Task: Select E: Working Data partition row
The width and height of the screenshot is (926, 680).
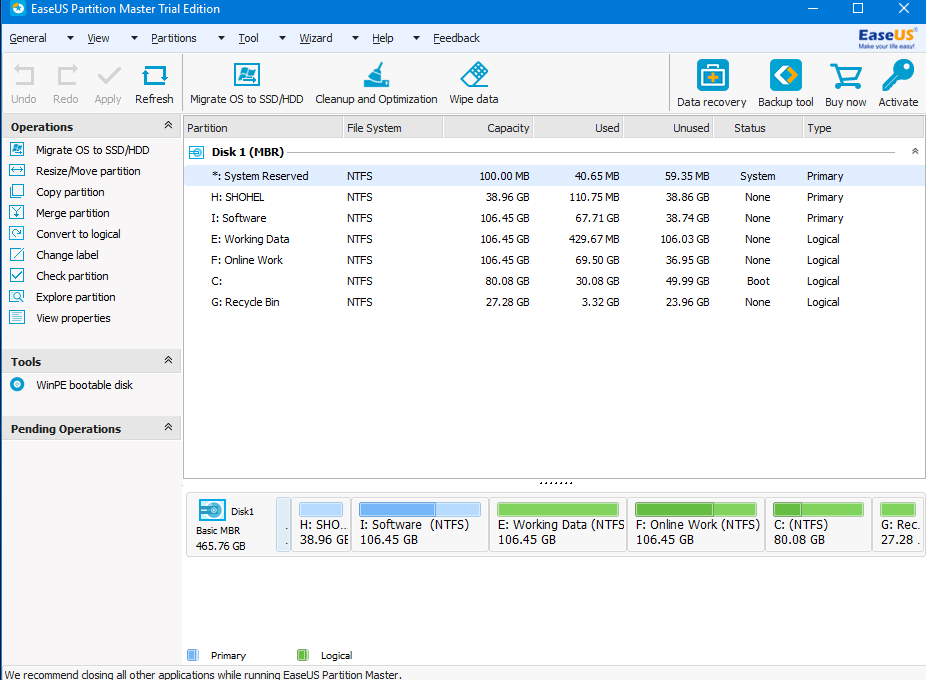Action: [554, 239]
